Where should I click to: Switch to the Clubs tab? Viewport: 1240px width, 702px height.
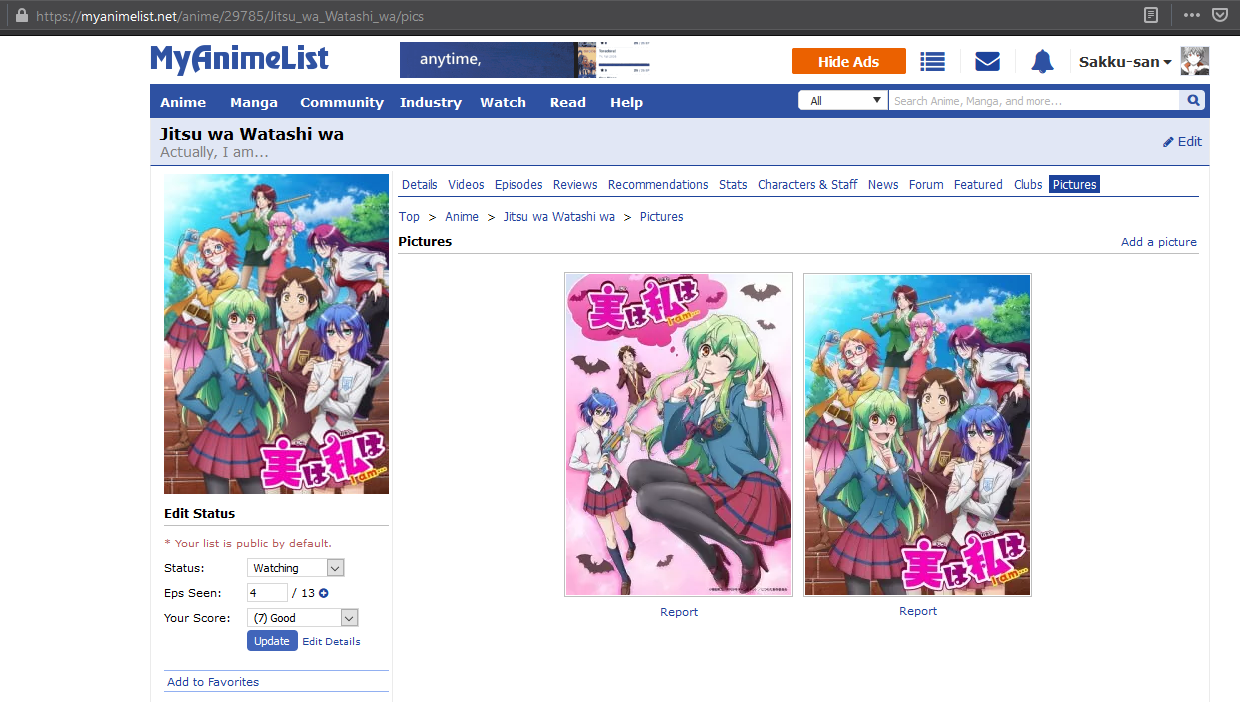[1028, 184]
